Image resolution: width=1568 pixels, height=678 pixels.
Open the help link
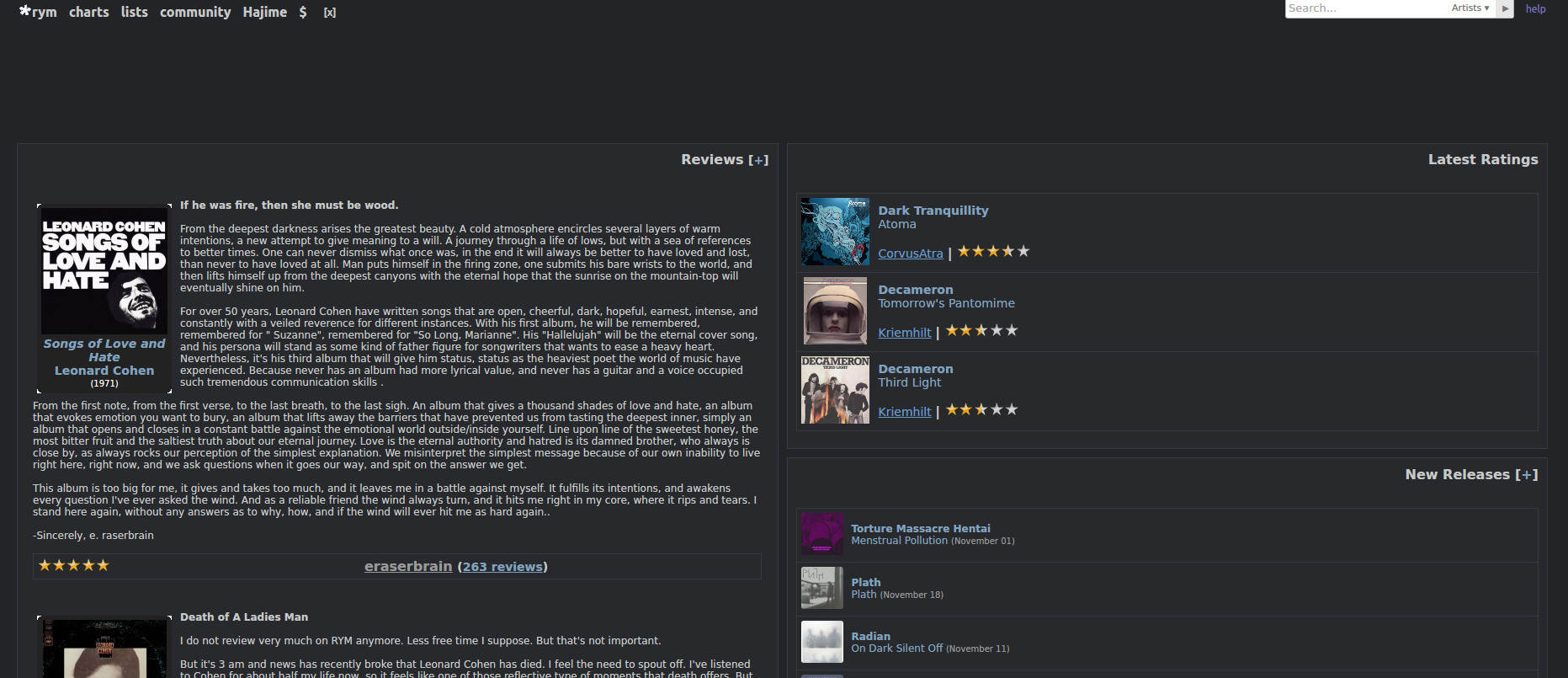click(x=1535, y=9)
